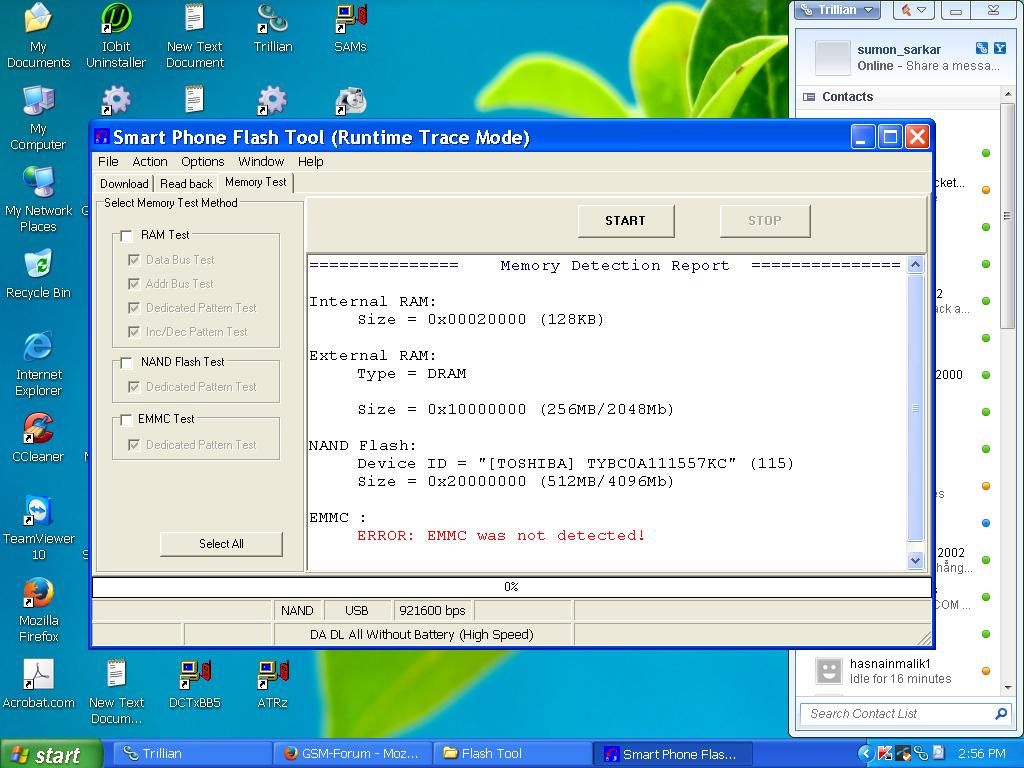Viewport: 1024px width, 768px height.
Task: Select the DCTxBB5 desktop shortcut
Action: click(x=195, y=684)
